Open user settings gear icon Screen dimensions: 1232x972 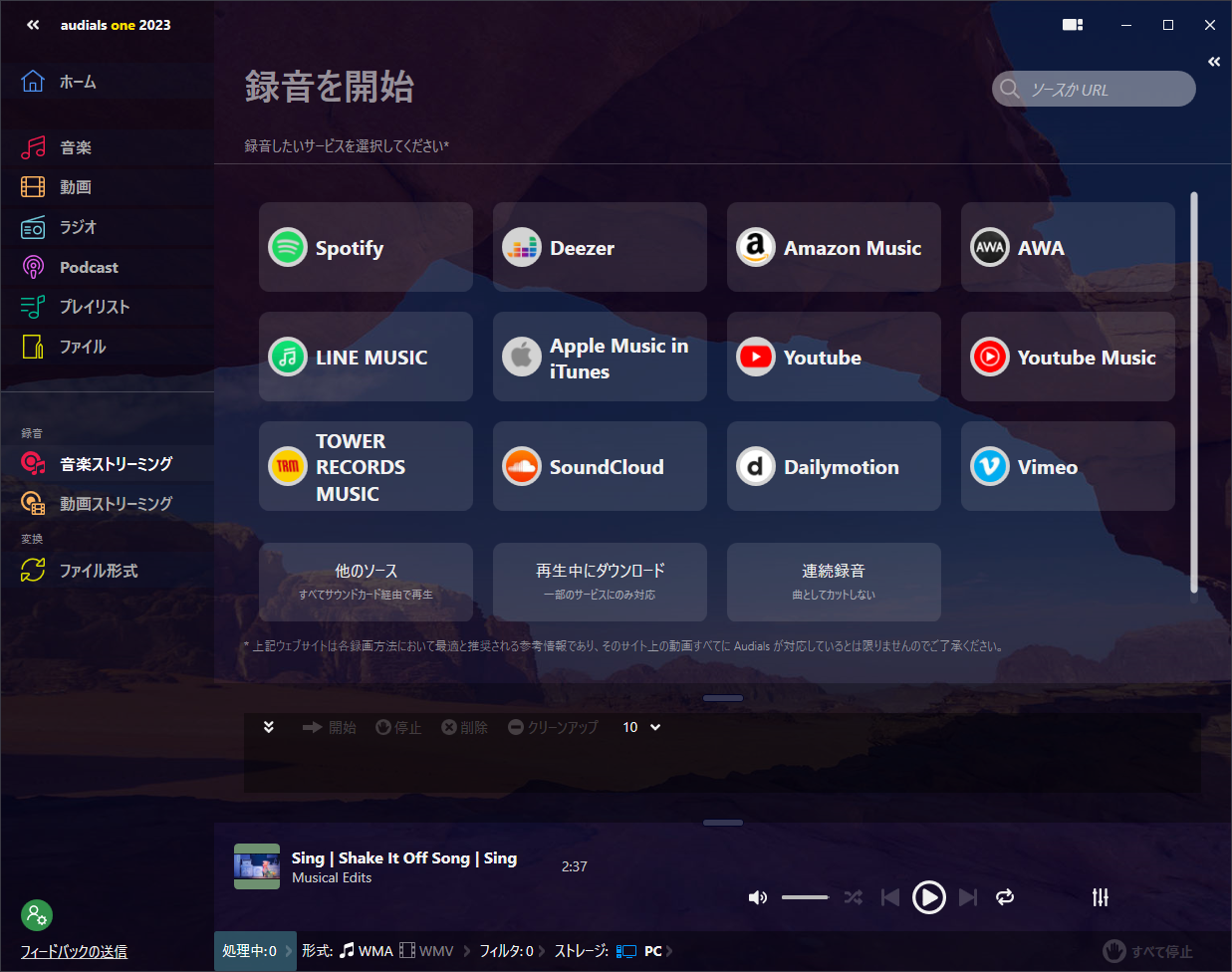pos(37,914)
